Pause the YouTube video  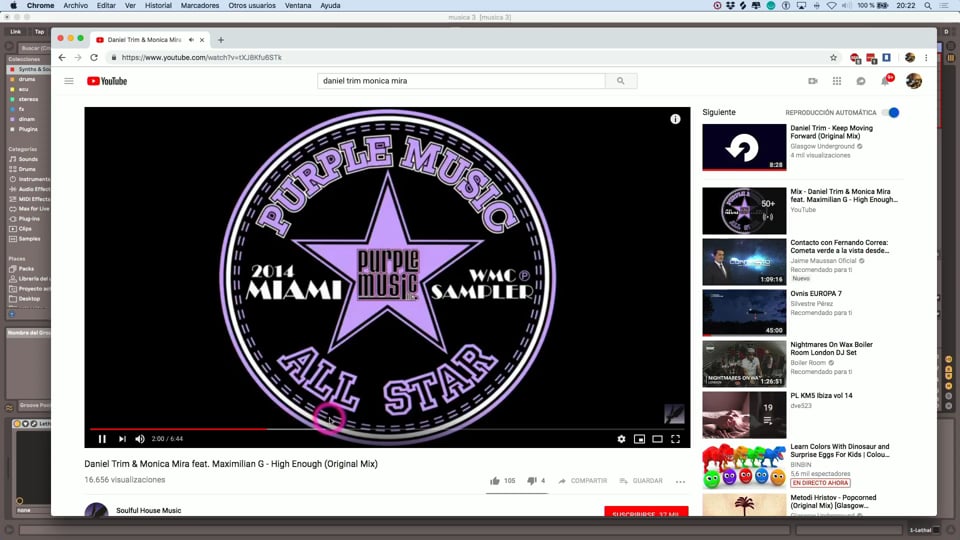[x=102, y=439]
